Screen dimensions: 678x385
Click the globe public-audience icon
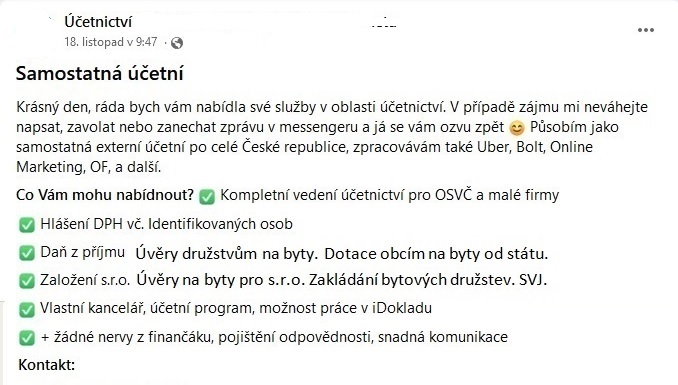[x=177, y=43]
